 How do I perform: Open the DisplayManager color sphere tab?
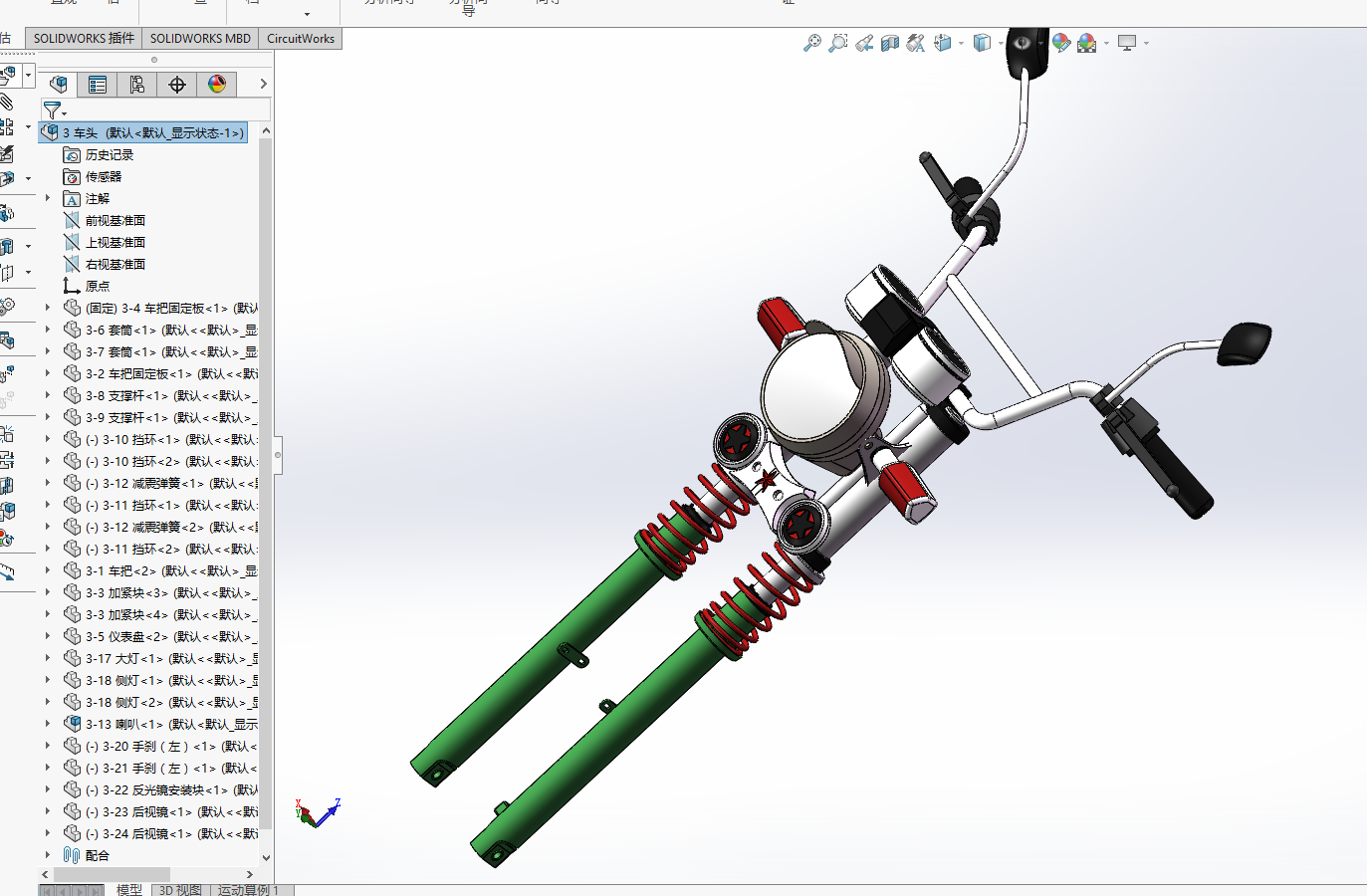pyautogui.click(x=217, y=85)
